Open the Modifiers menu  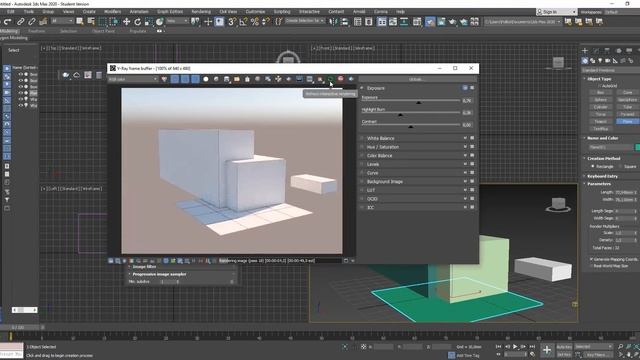click(112, 12)
